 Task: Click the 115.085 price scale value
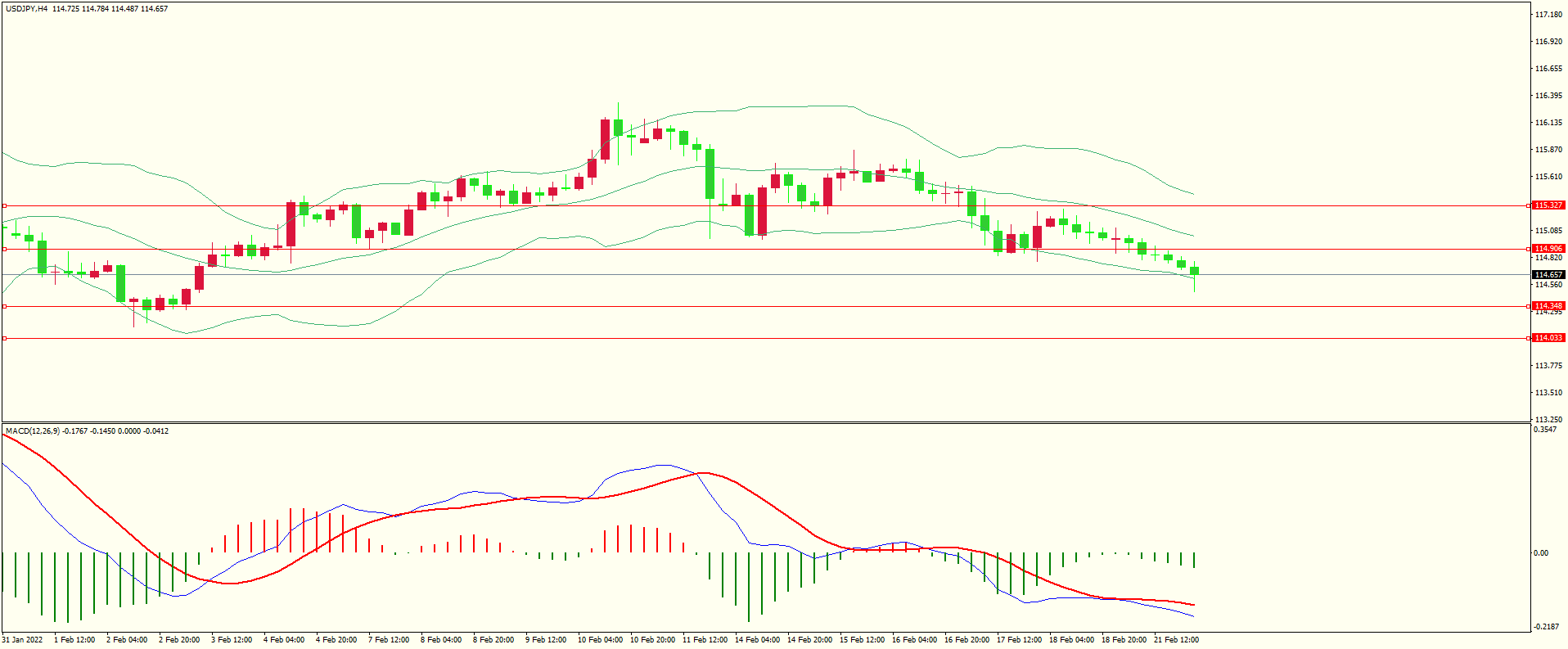click(x=1548, y=231)
